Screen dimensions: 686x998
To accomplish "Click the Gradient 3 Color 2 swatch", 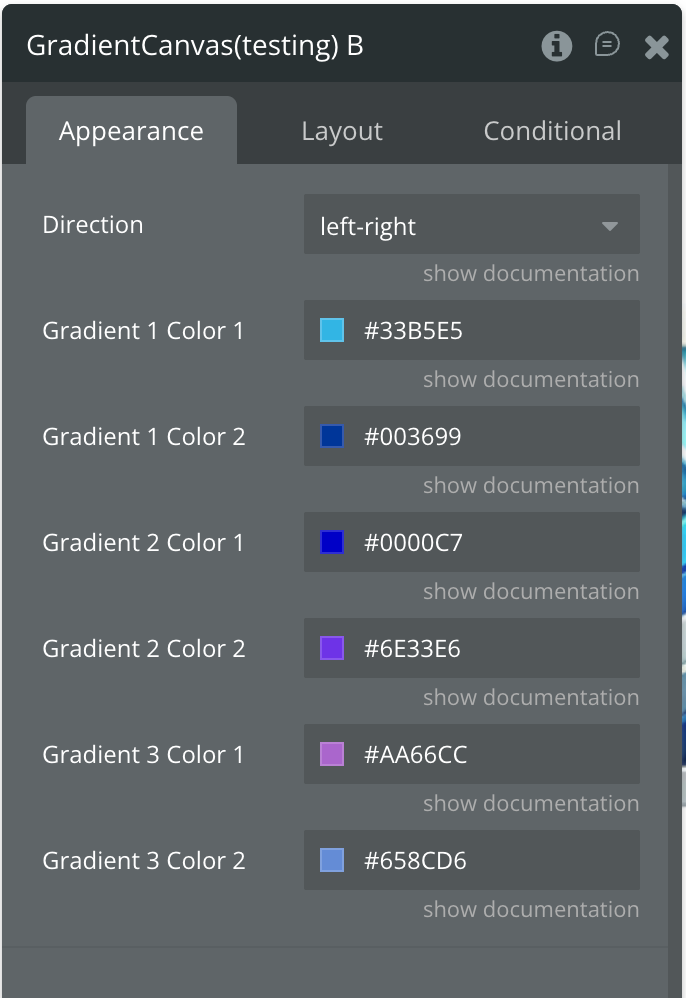I will pos(332,861).
